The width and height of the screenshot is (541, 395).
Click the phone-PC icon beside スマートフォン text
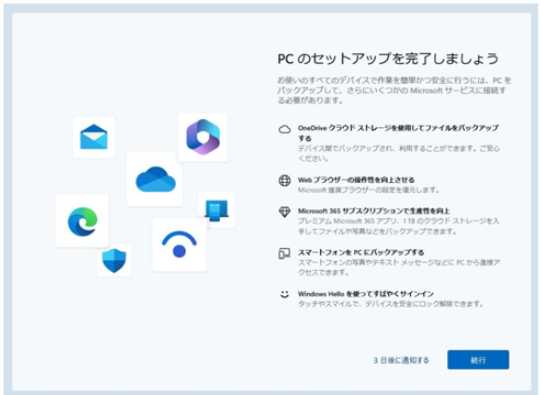coord(284,253)
